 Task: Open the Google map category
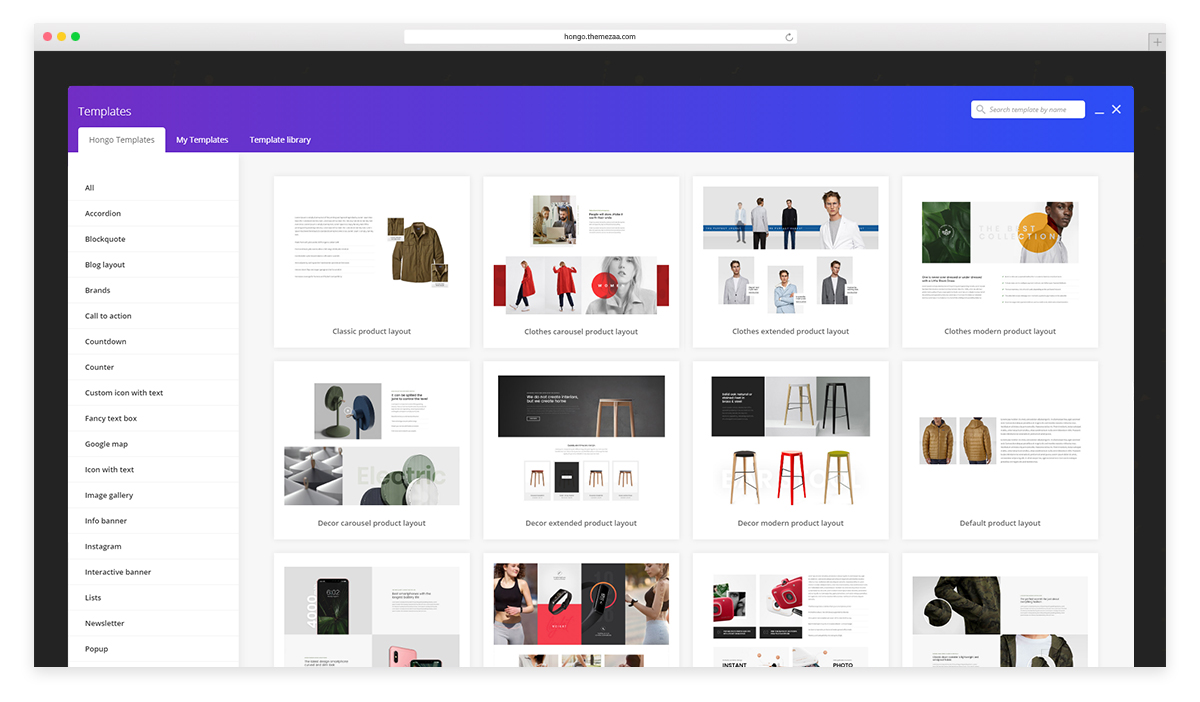pos(153,444)
